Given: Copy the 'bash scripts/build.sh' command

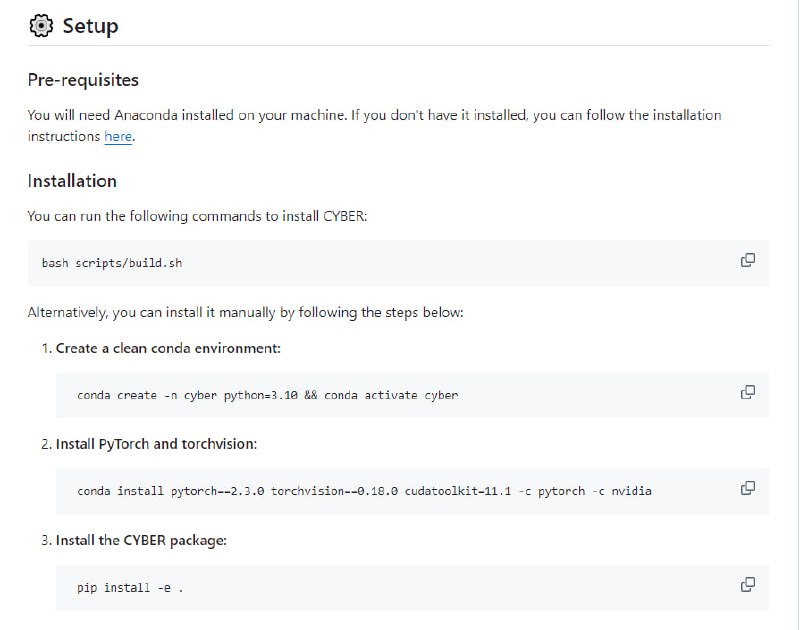Looking at the screenshot, I should click(747, 260).
